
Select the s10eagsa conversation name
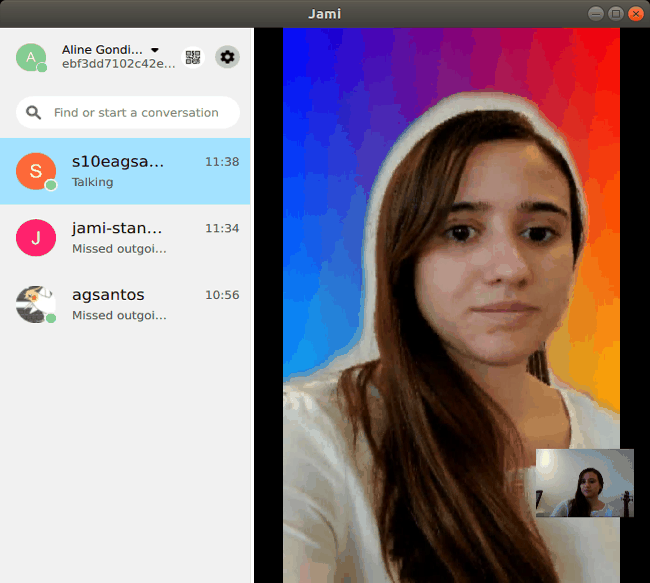click(118, 161)
